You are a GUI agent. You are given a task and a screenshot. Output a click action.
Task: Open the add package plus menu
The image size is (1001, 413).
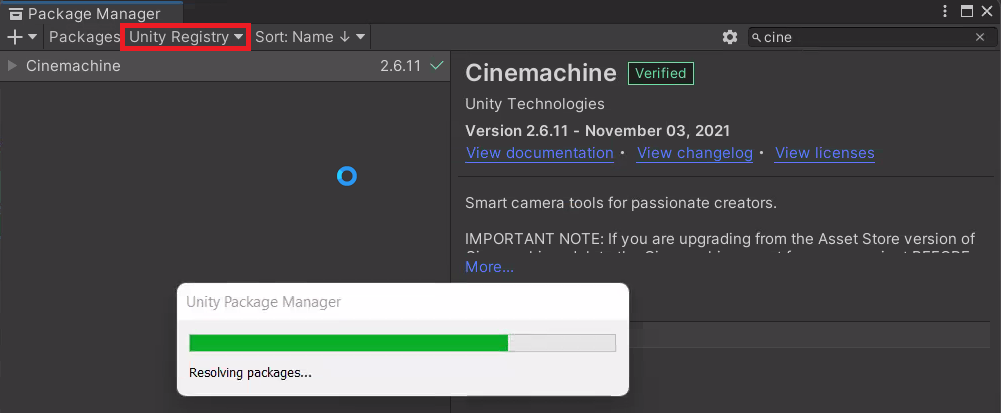pyautogui.click(x=22, y=37)
